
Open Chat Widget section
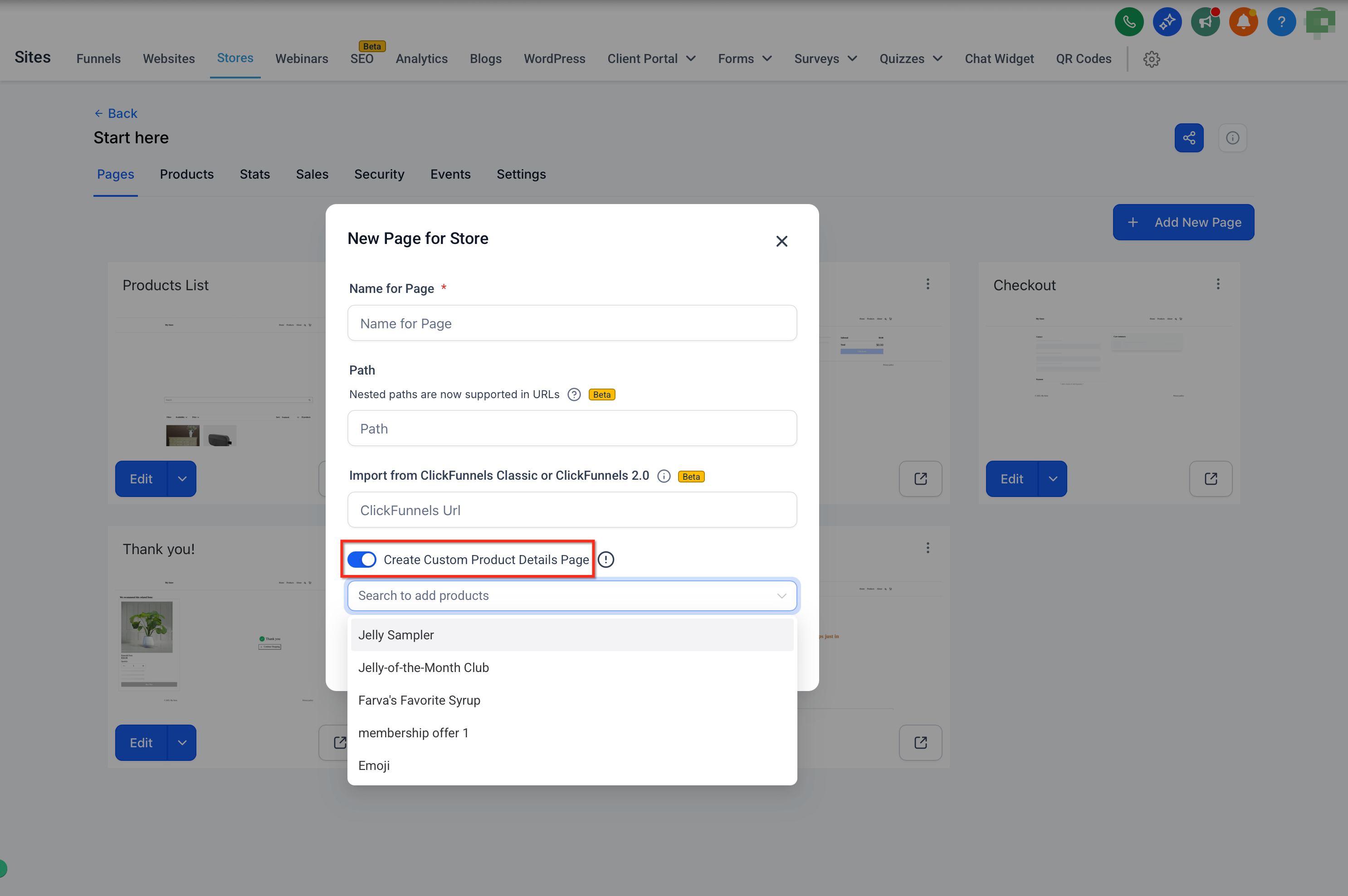click(999, 58)
